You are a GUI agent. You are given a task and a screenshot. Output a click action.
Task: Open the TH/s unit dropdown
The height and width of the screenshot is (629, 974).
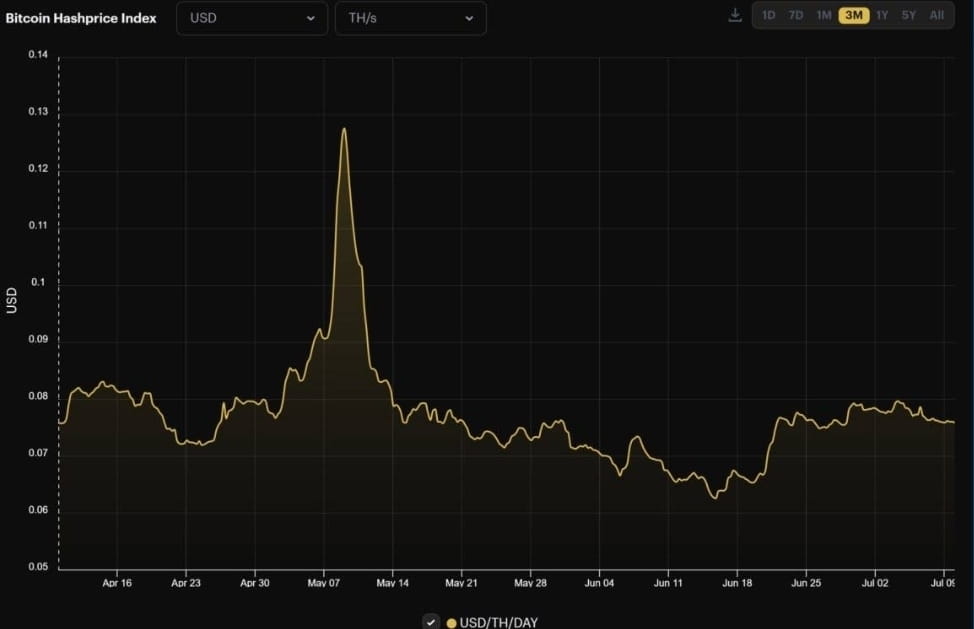411,18
